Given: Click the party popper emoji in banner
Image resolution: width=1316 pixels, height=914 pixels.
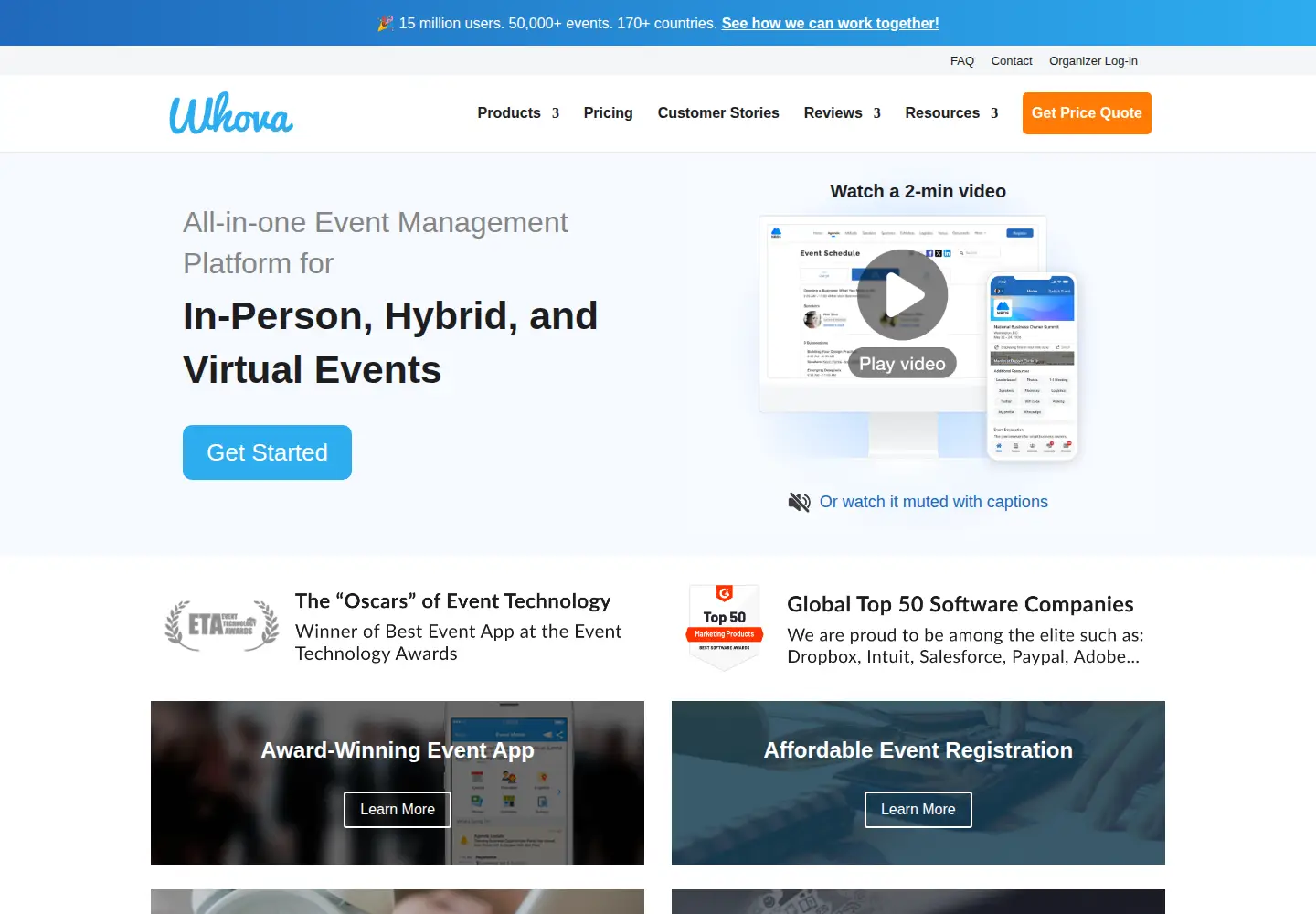Looking at the screenshot, I should point(386,23).
